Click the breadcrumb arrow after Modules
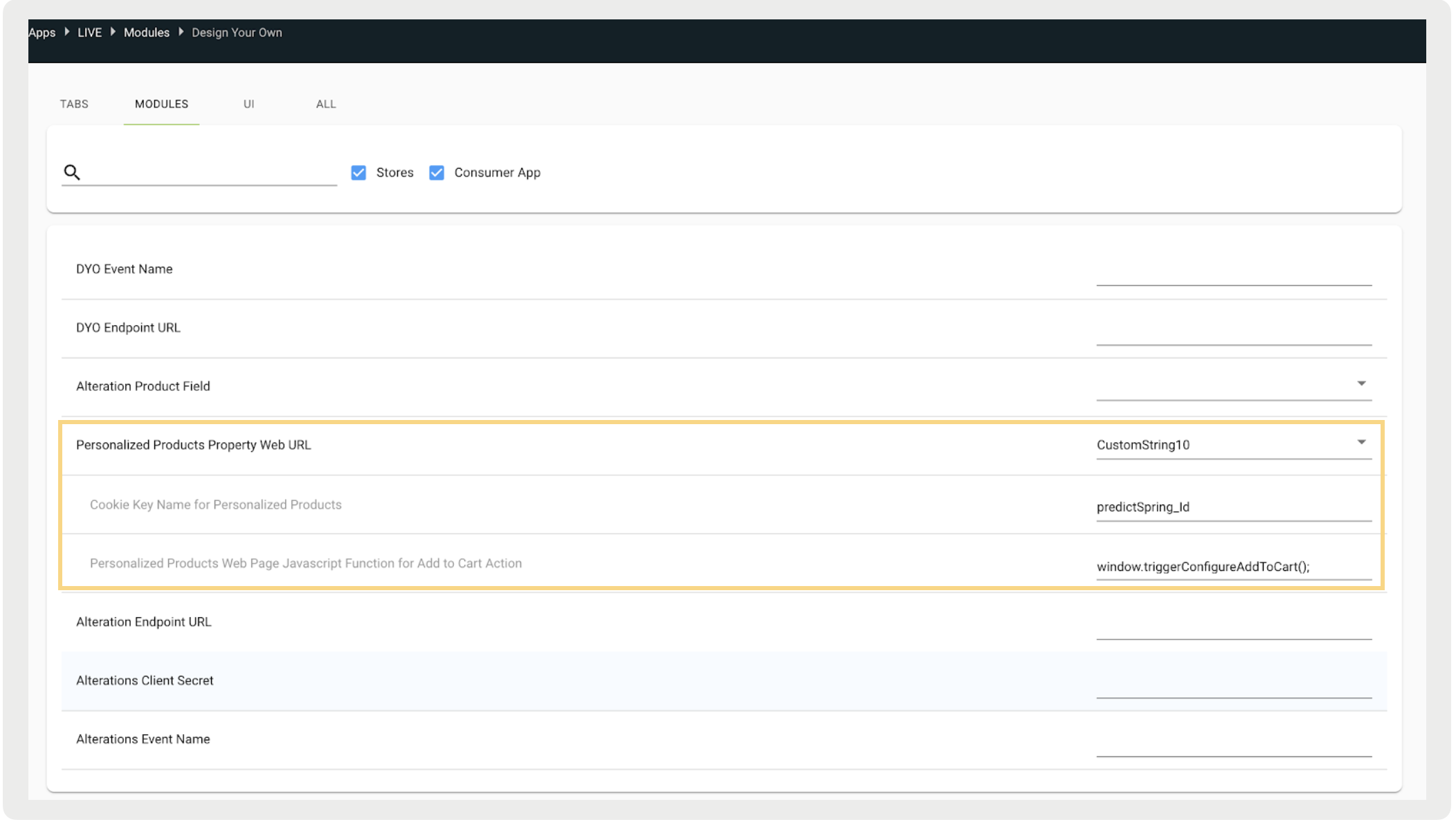 pyautogui.click(x=181, y=32)
